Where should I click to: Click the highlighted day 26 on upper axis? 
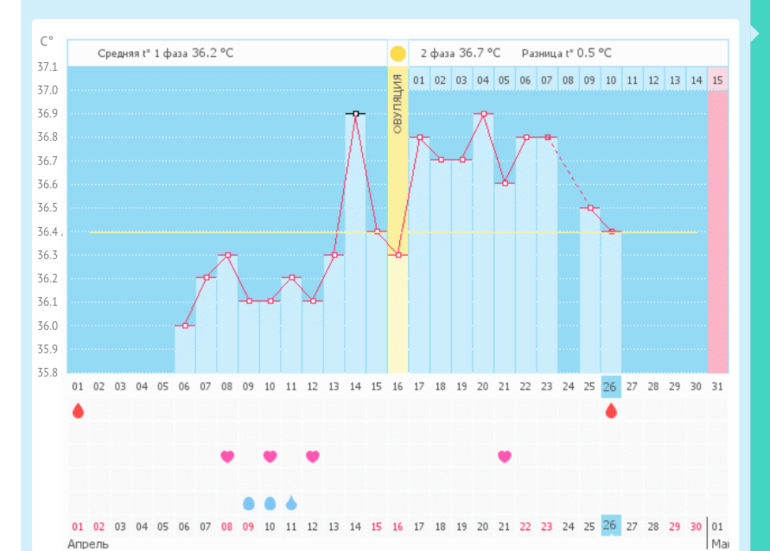pos(611,386)
